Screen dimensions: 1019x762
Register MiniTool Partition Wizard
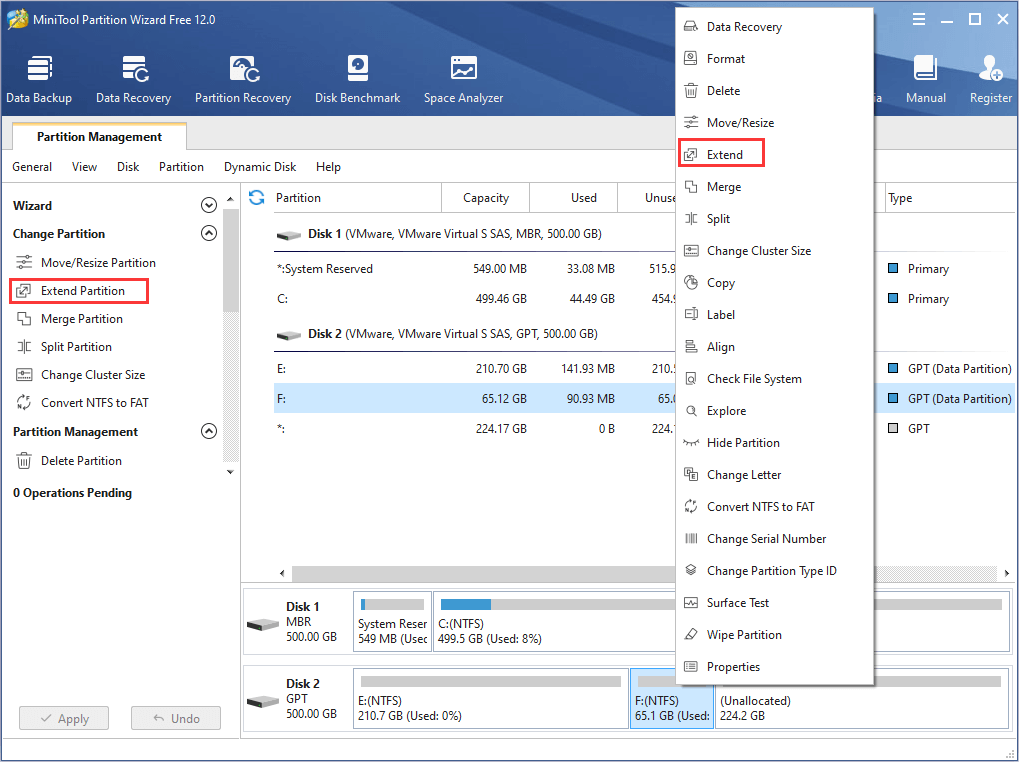click(989, 78)
